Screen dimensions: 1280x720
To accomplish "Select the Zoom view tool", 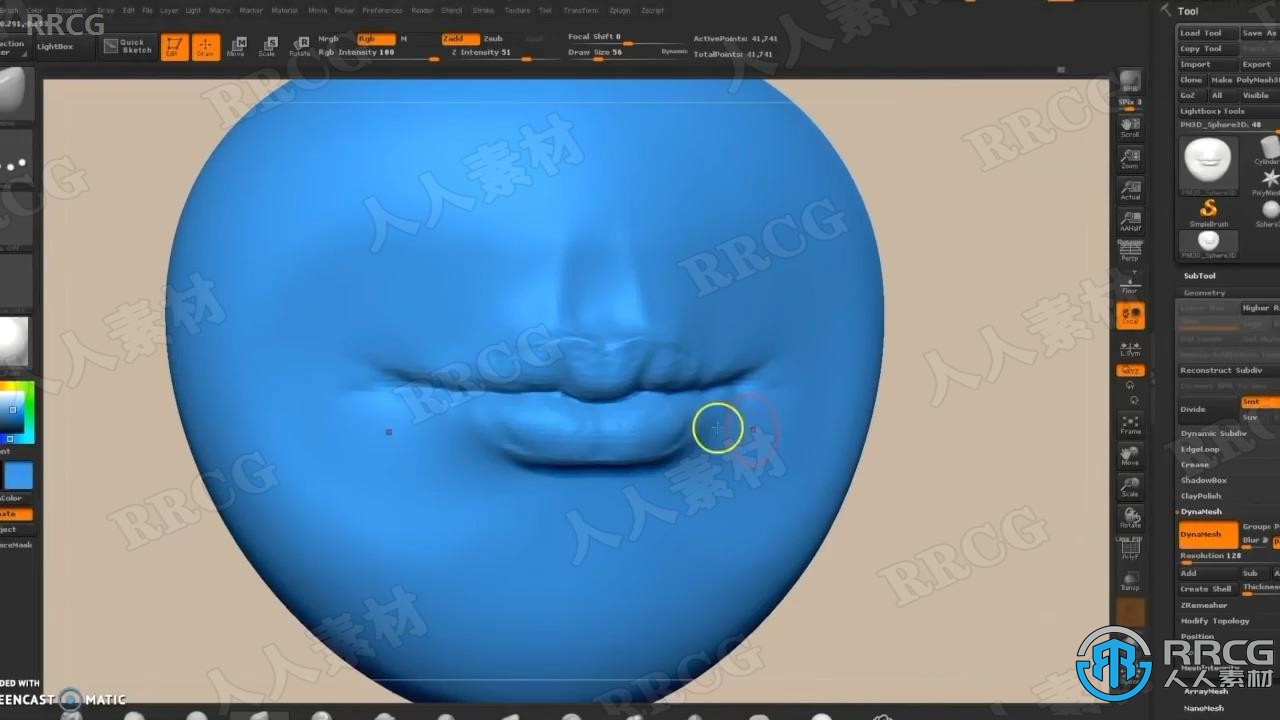I will pos(1130,159).
